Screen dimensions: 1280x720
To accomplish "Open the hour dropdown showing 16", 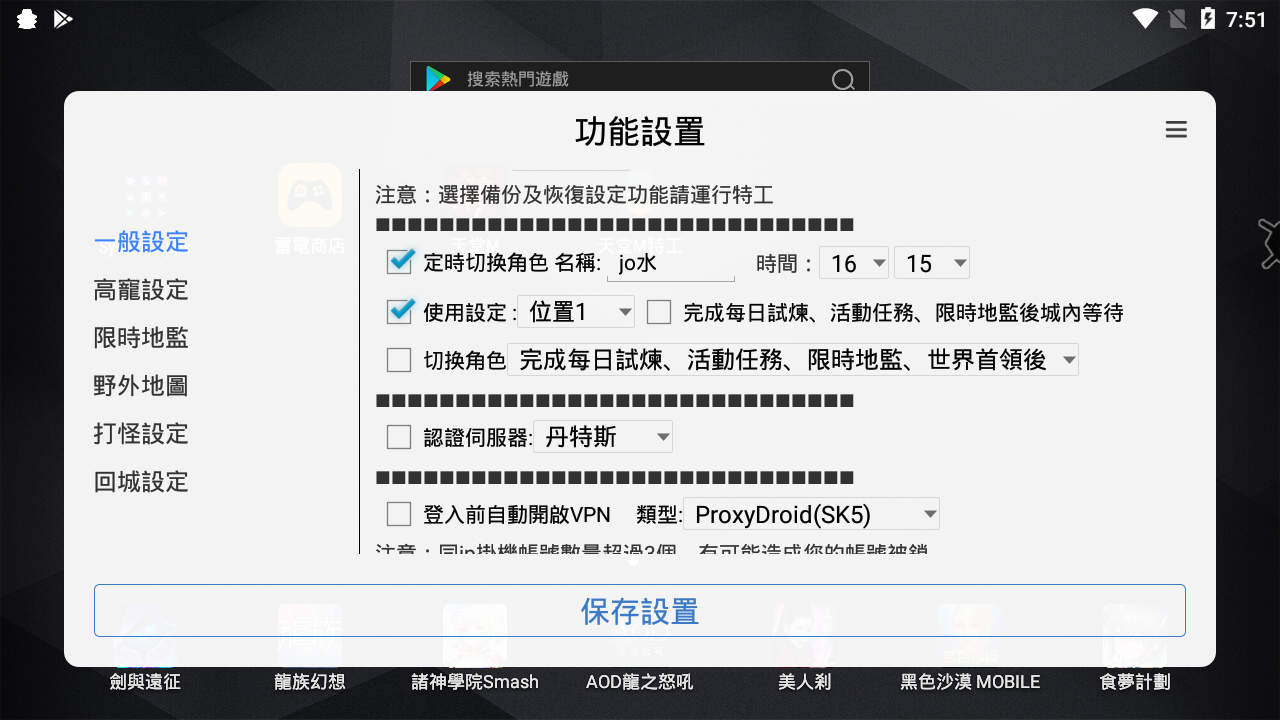I will click(853, 263).
